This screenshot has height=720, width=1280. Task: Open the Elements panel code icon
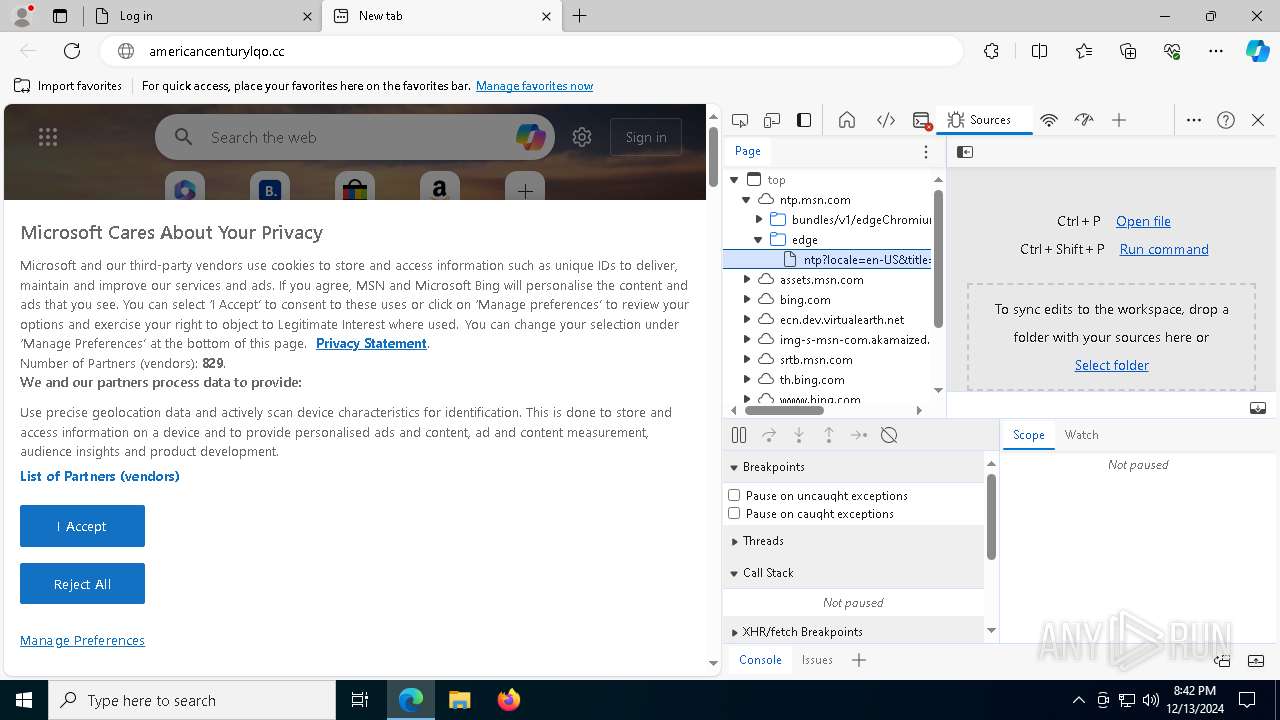coord(886,120)
